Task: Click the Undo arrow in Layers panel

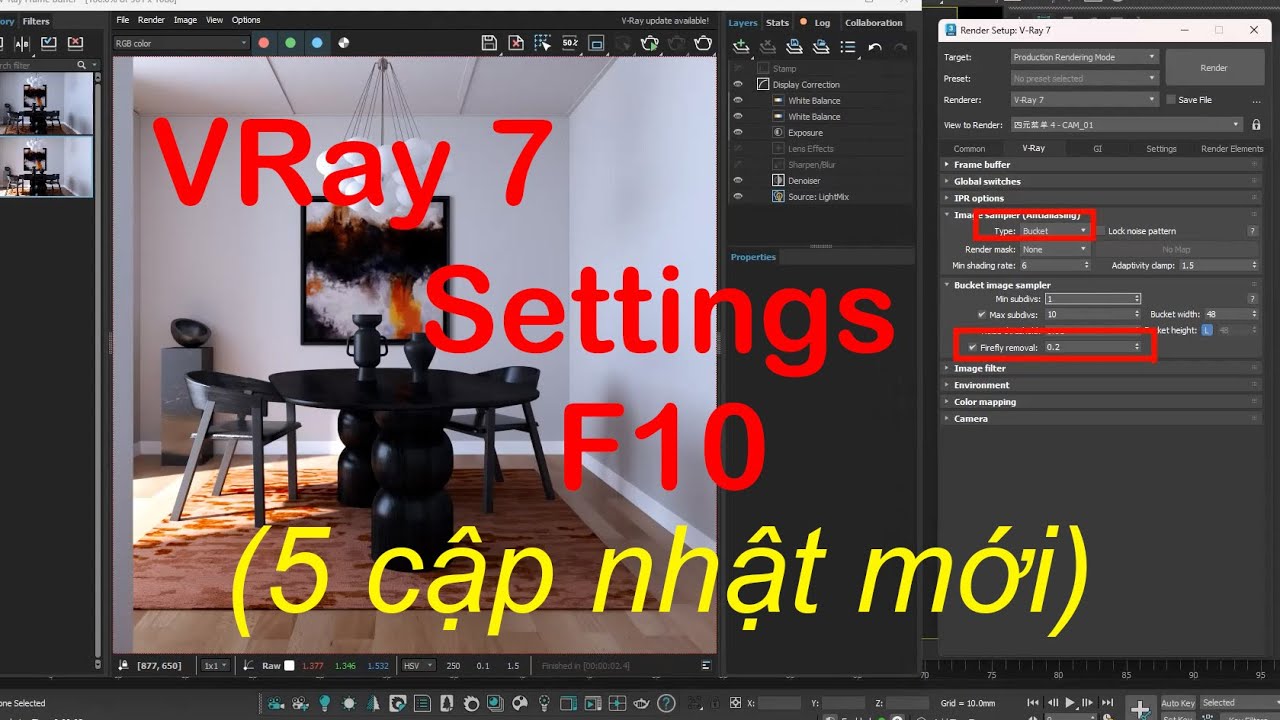Action: pyautogui.click(x=875, y=46)
